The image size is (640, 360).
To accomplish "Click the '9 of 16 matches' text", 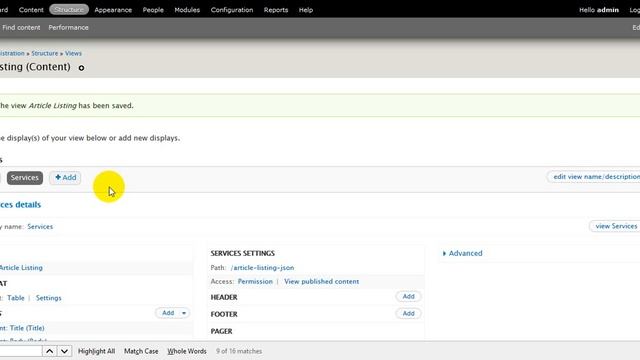I will (239, 351).
